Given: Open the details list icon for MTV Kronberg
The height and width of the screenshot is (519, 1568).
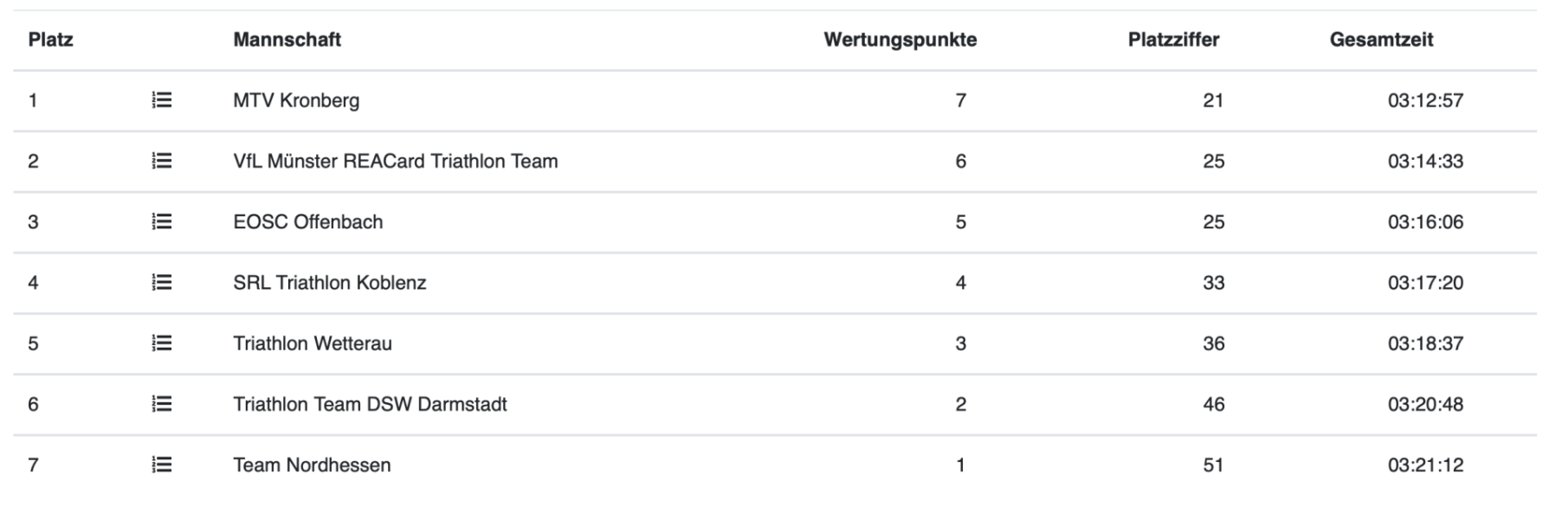Looking at the screenshot, I should [x=162, y=100].
